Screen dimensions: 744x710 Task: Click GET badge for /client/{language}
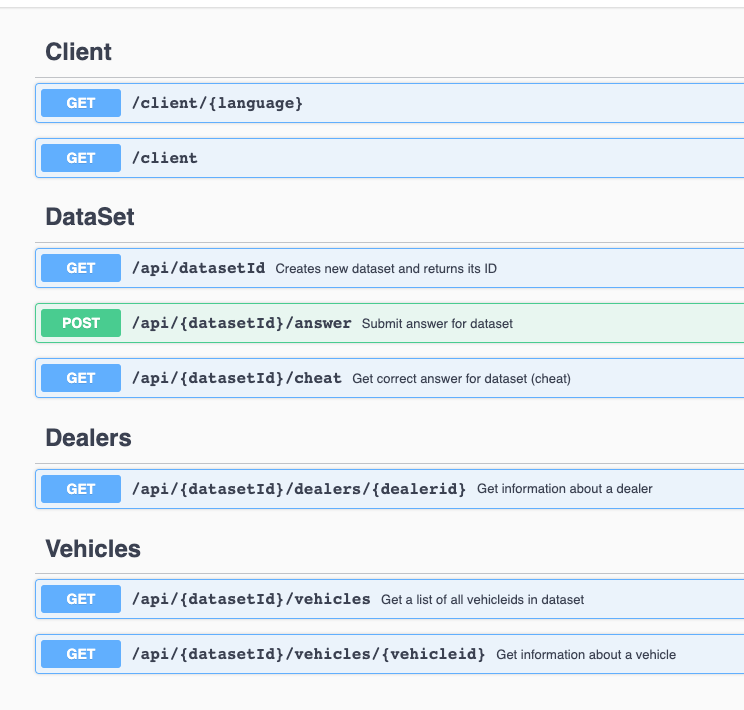tap(81, 103)
